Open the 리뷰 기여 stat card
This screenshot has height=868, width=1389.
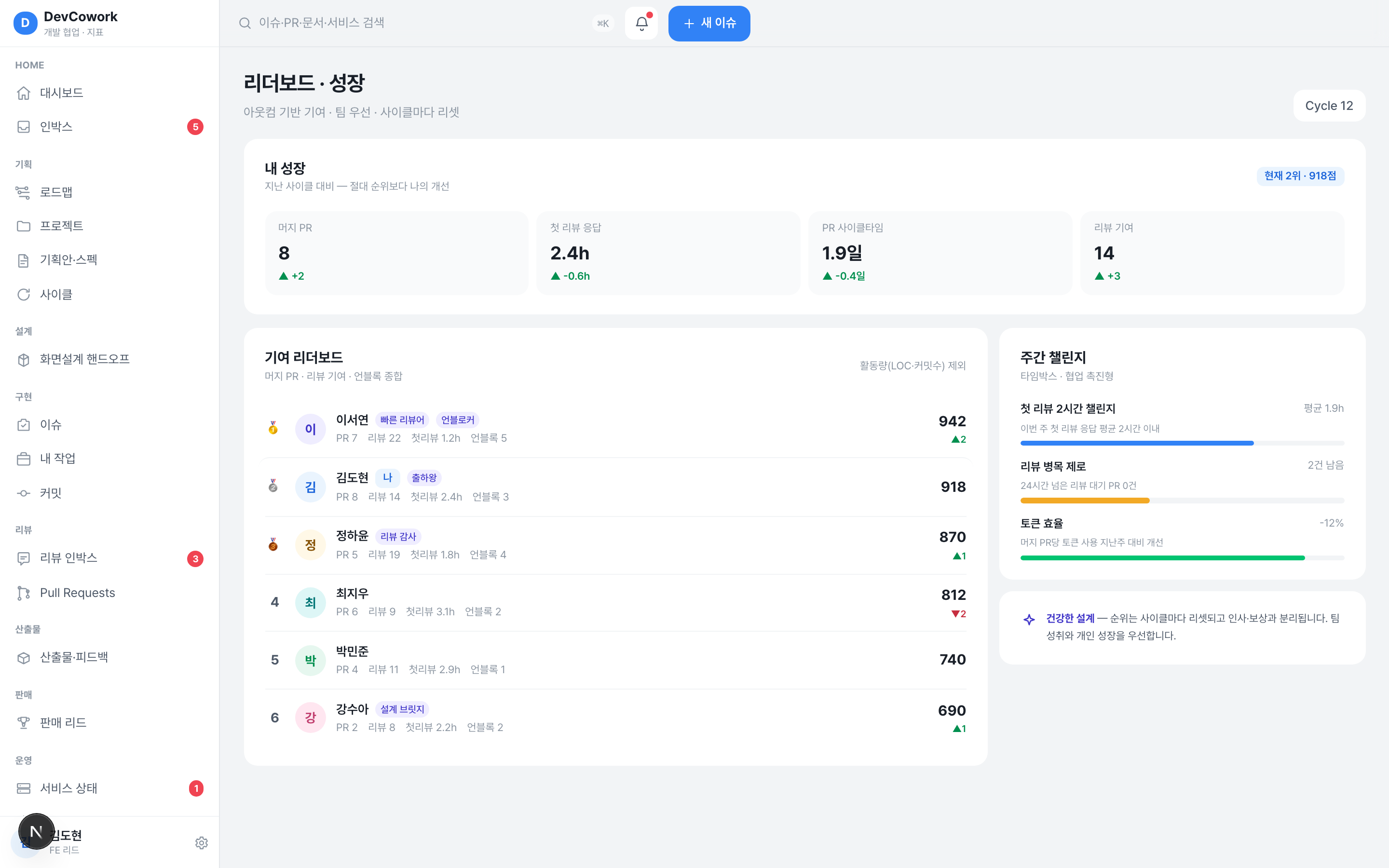click(1212, 253)
